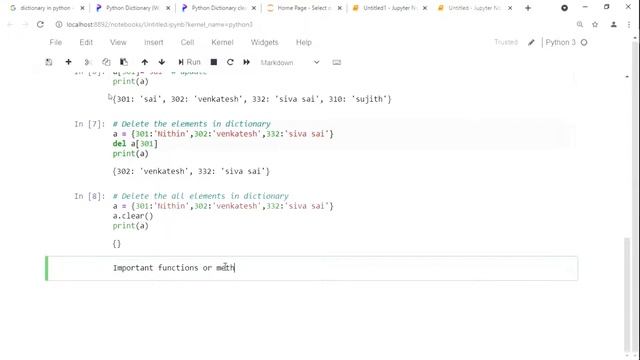Open the Markdown cell type dropdown
The image size is (640, 360).
[290, 62]
